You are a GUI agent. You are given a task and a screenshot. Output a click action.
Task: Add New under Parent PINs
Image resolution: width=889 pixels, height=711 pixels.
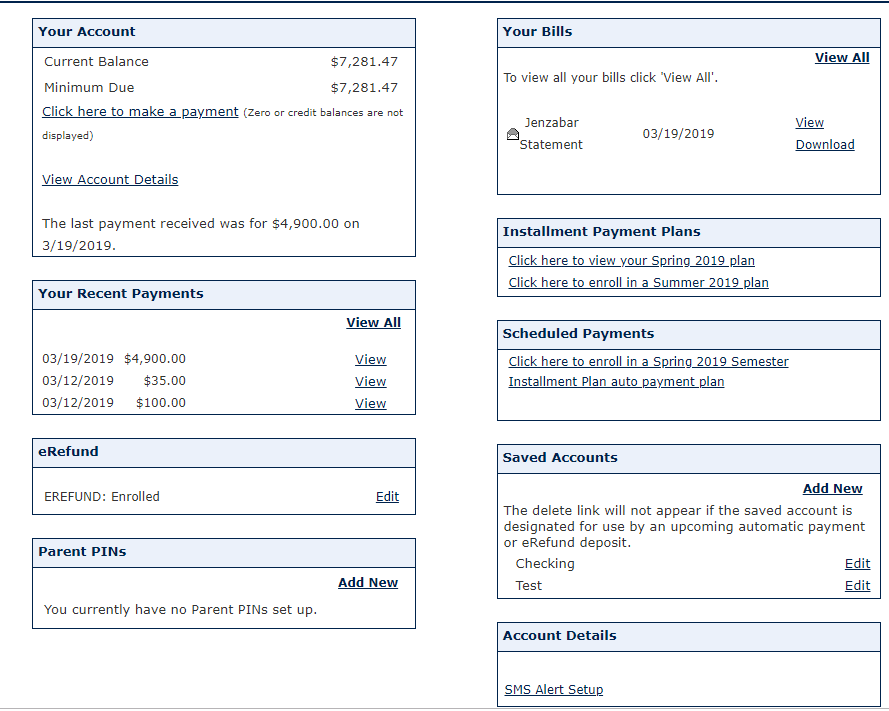[367, 582]
